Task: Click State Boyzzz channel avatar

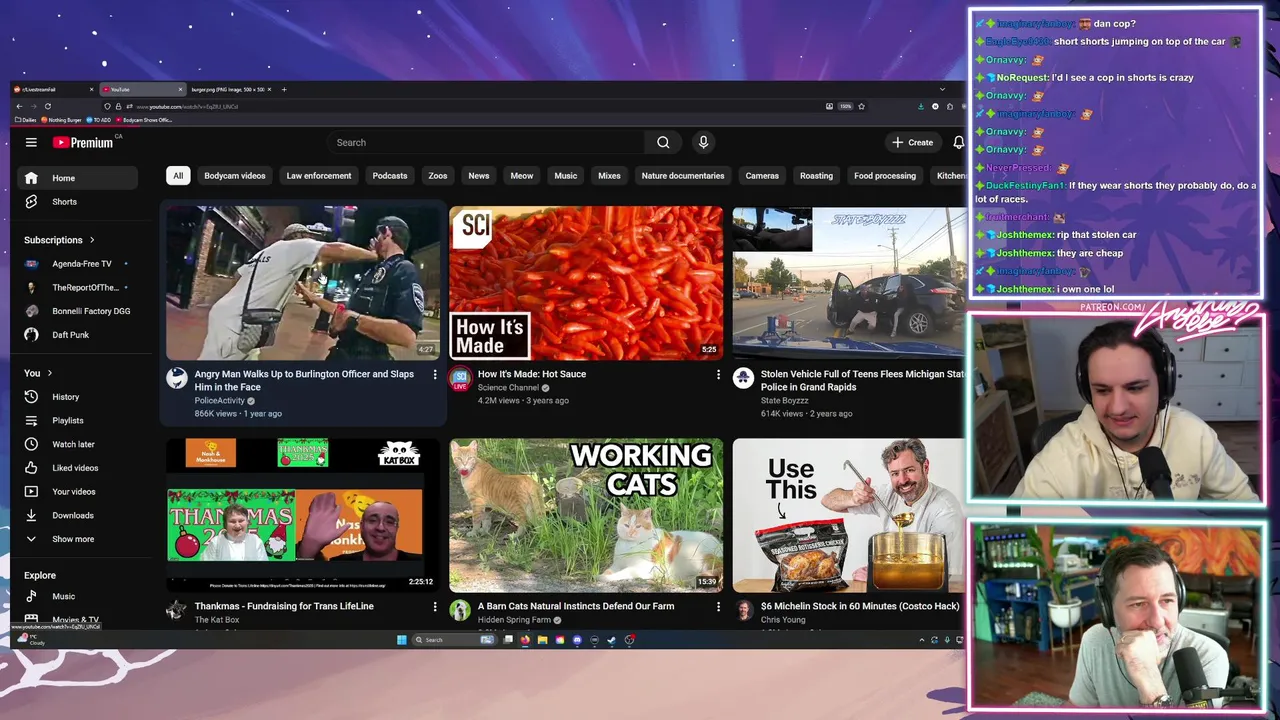Action: pos(743,378)
